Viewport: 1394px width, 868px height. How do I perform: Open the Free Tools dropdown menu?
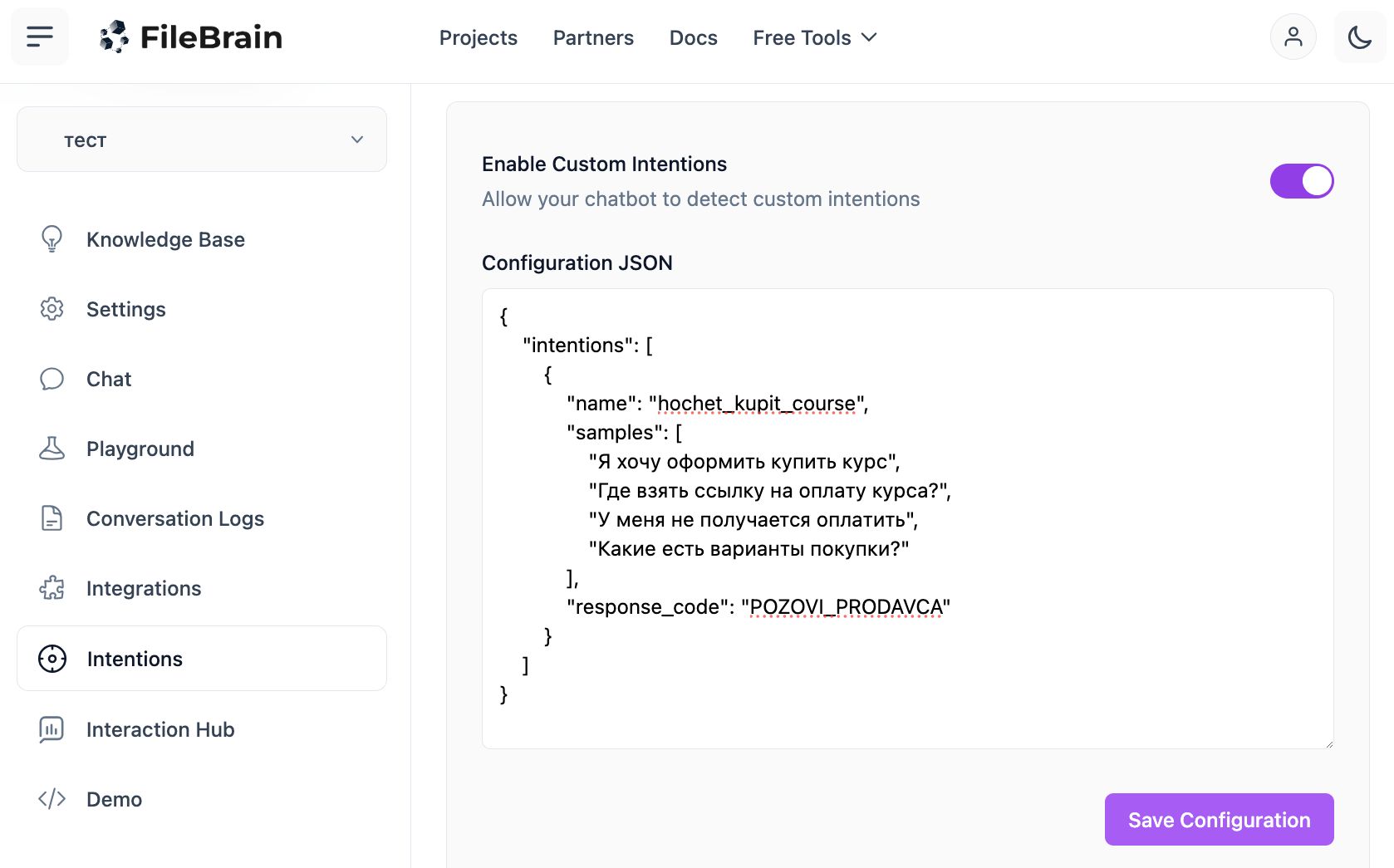tap(814, 38)
